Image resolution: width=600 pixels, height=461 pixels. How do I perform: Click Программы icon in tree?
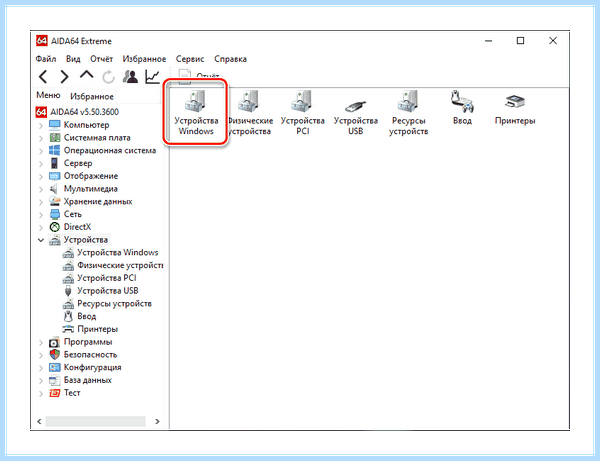point(55,342)
